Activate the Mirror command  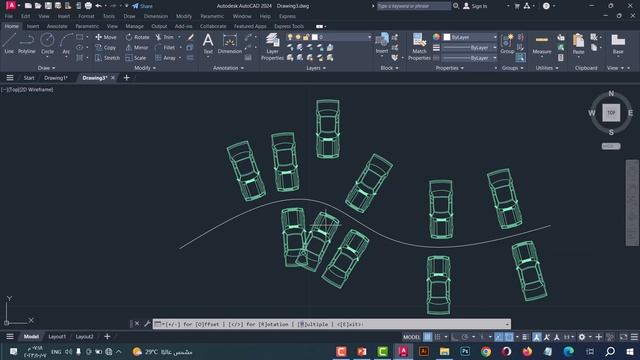pyautogui.click(x=137, y=47)
